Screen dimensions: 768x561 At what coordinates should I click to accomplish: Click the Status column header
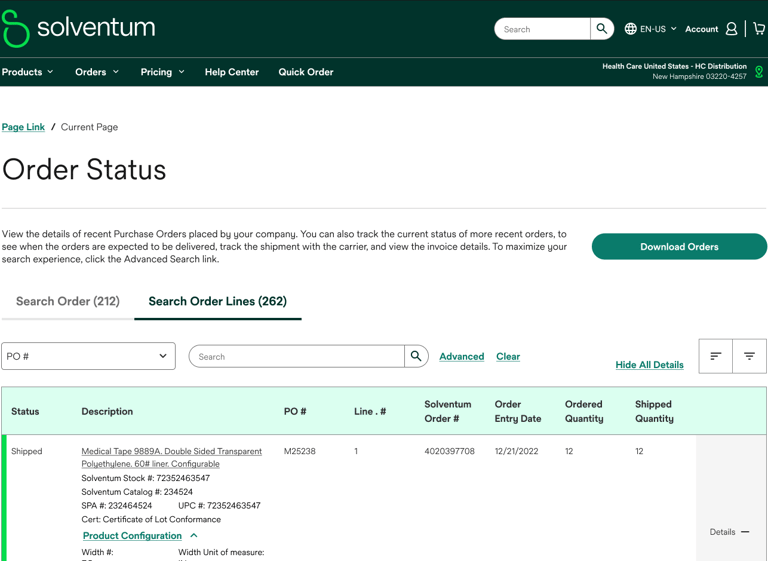(25, 412)
